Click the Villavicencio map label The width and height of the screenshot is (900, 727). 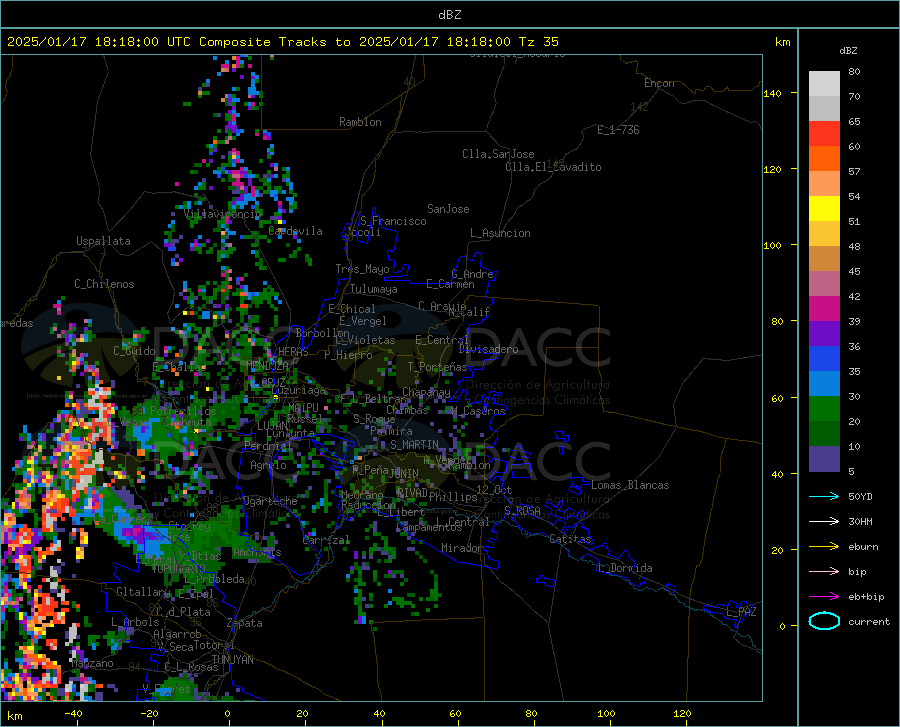(x=223, y=214)
